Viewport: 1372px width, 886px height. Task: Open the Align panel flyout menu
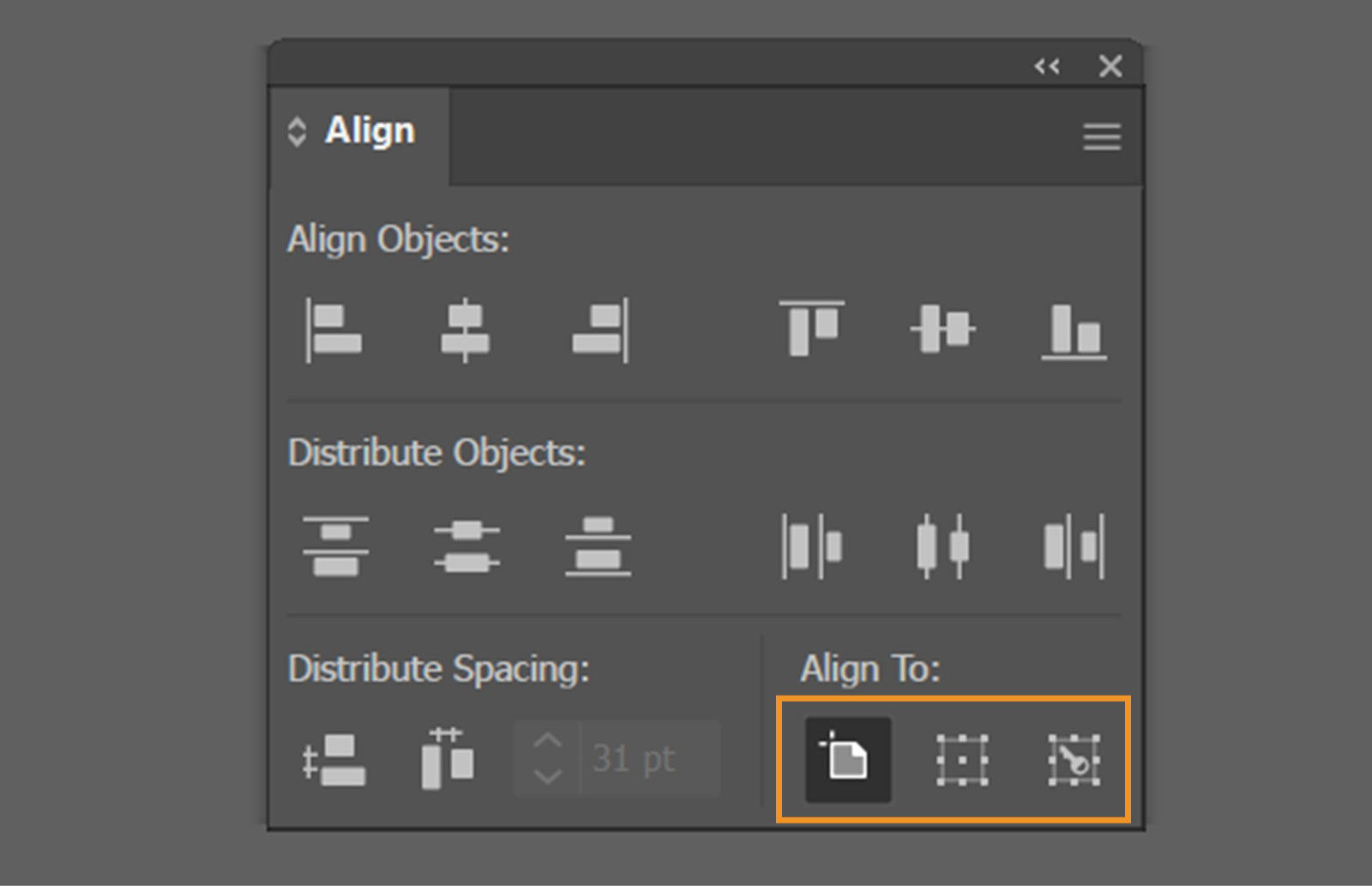[1101, 137]
